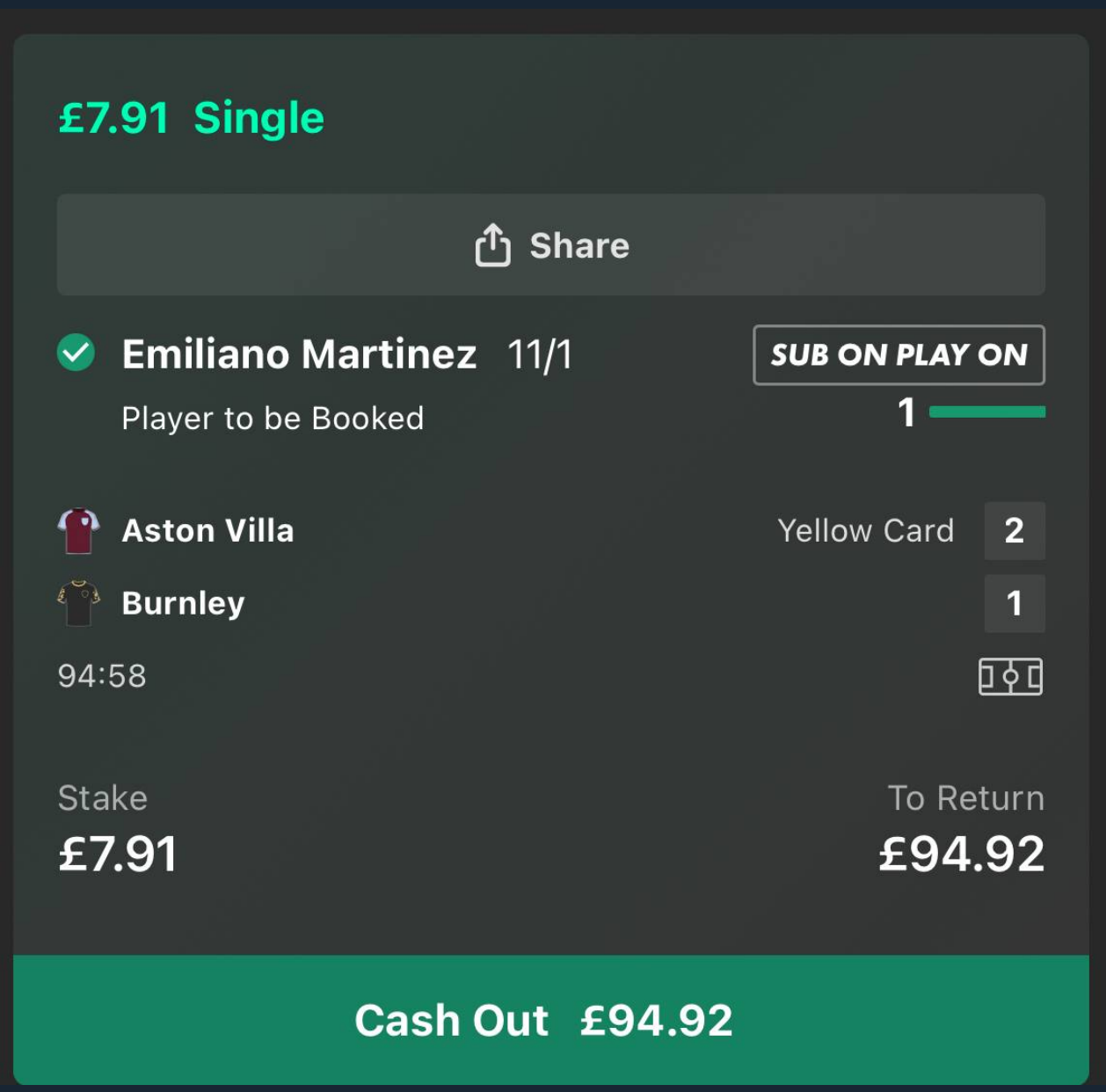Open Burnley's yellow card count box
1106x1092 pixels.
[x=1015, y=602]
